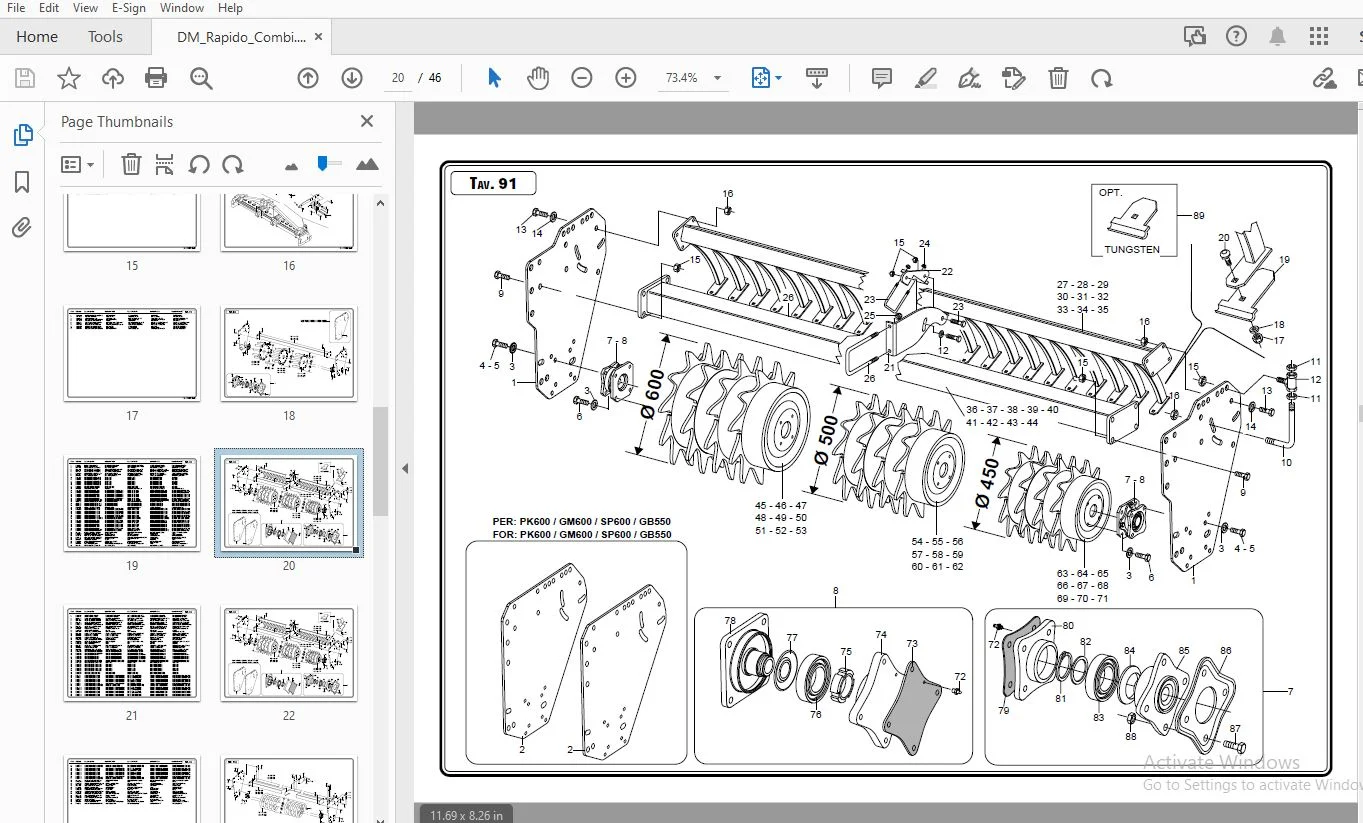1363x823 pixels.
Task: Print the document
Action: (x=156, y=78)
